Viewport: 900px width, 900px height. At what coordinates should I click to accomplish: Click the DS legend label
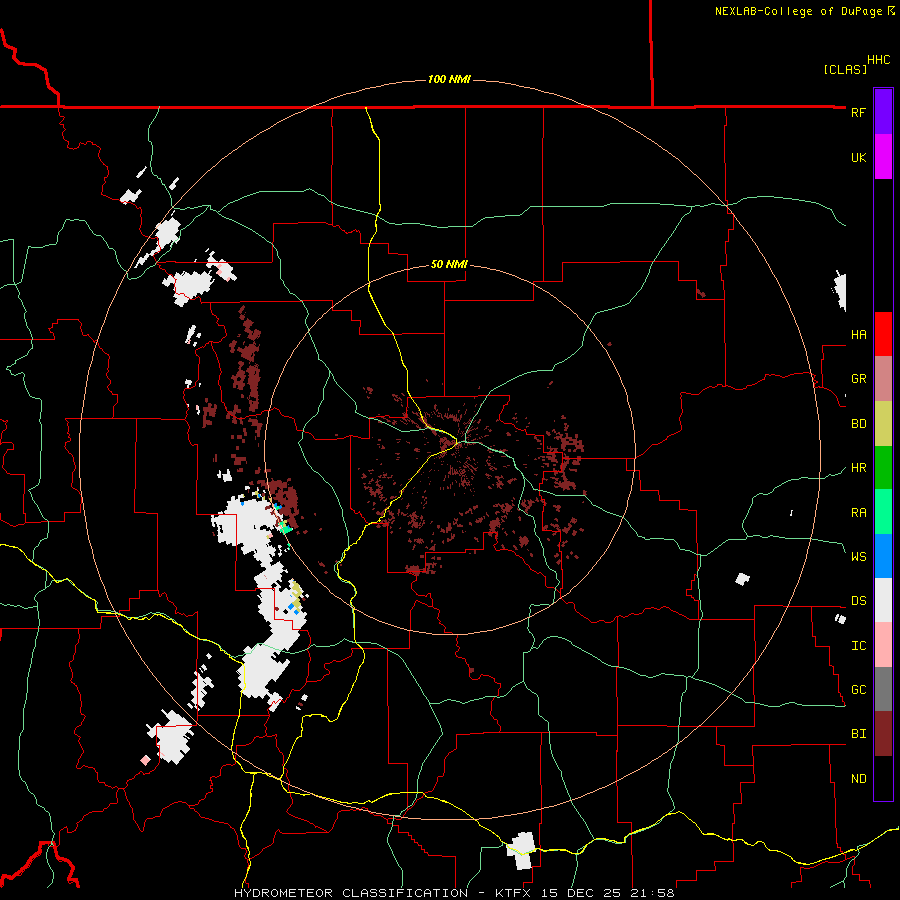tap(859, 601)
